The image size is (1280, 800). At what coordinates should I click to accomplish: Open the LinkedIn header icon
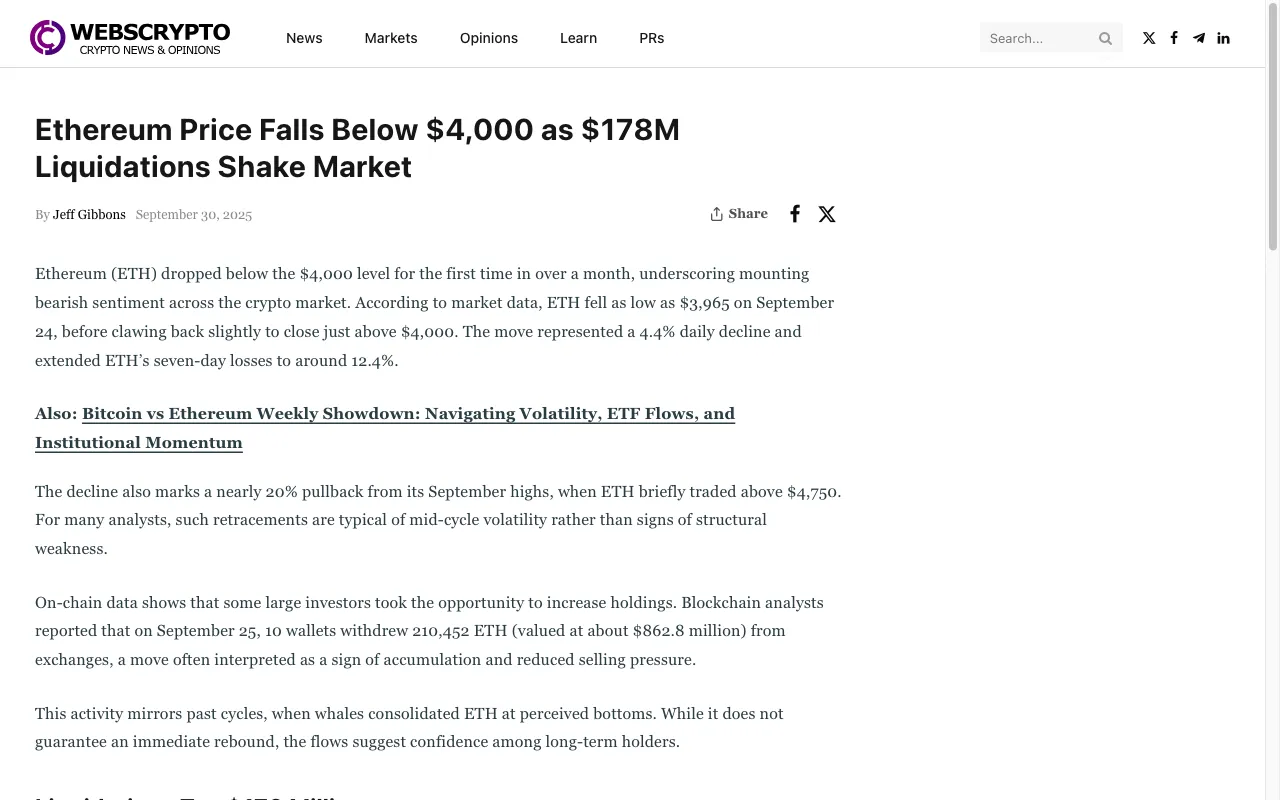point(1223,38)
